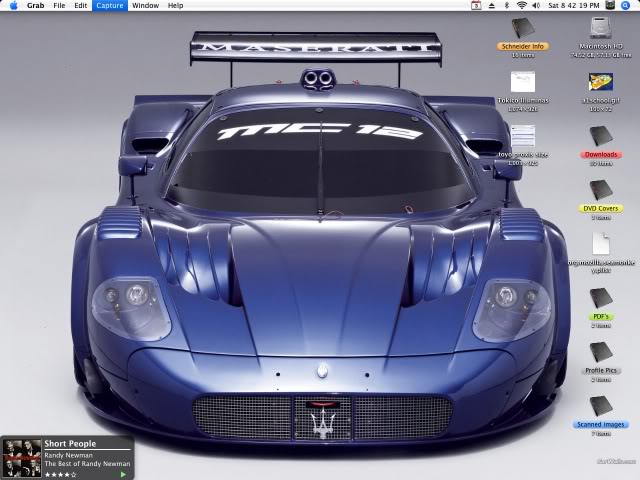Image resolution: width=640 pixels, height=480 pixels.
Task: Open the Grab application menu
Action: (36, 6)
